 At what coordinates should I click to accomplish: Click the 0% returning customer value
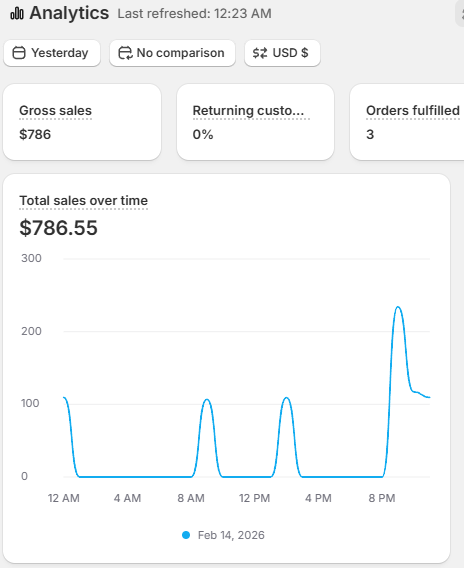point(203,134)
